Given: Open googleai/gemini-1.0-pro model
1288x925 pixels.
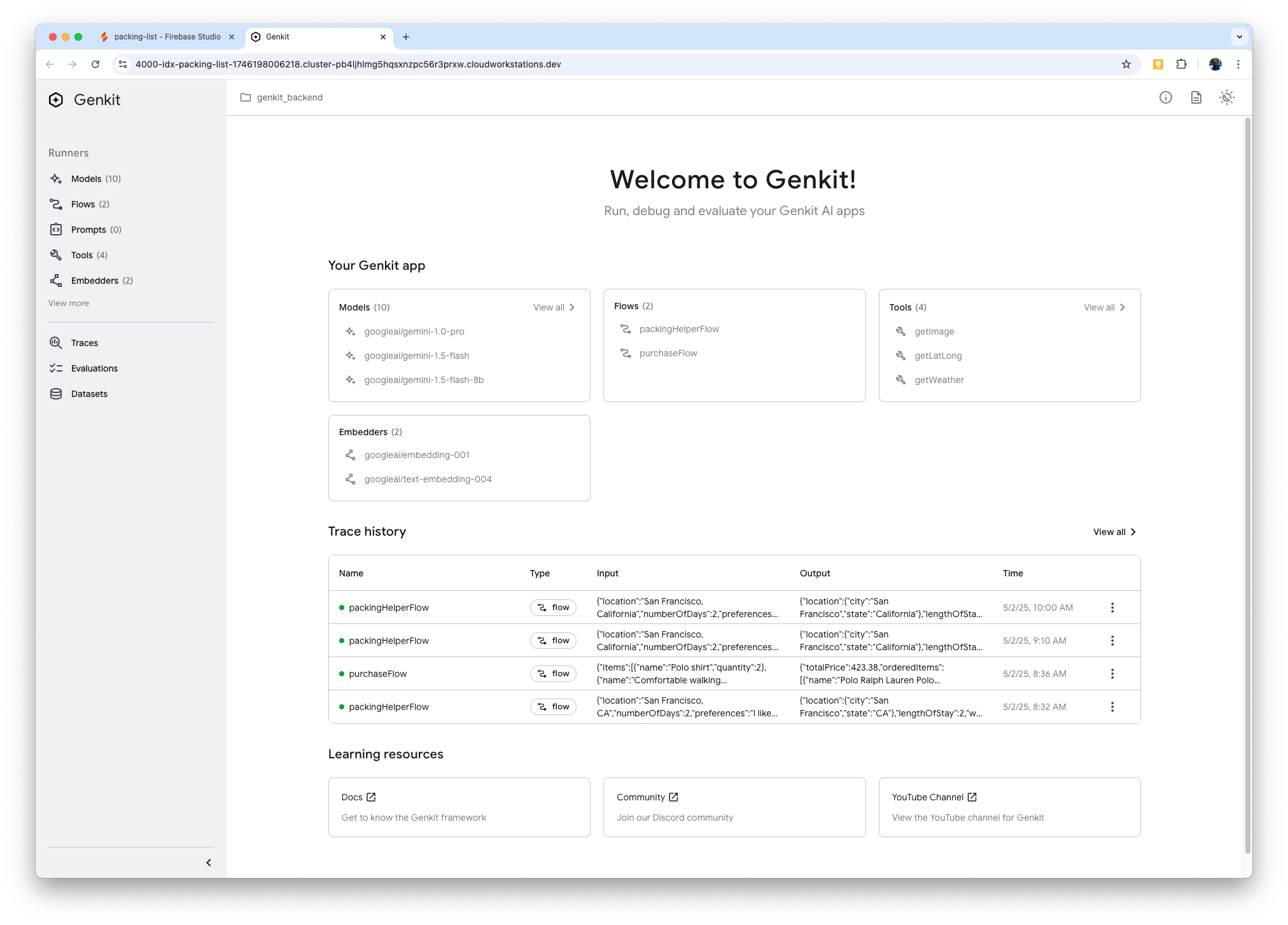Looking at the screenshot, I should (414, 331).
